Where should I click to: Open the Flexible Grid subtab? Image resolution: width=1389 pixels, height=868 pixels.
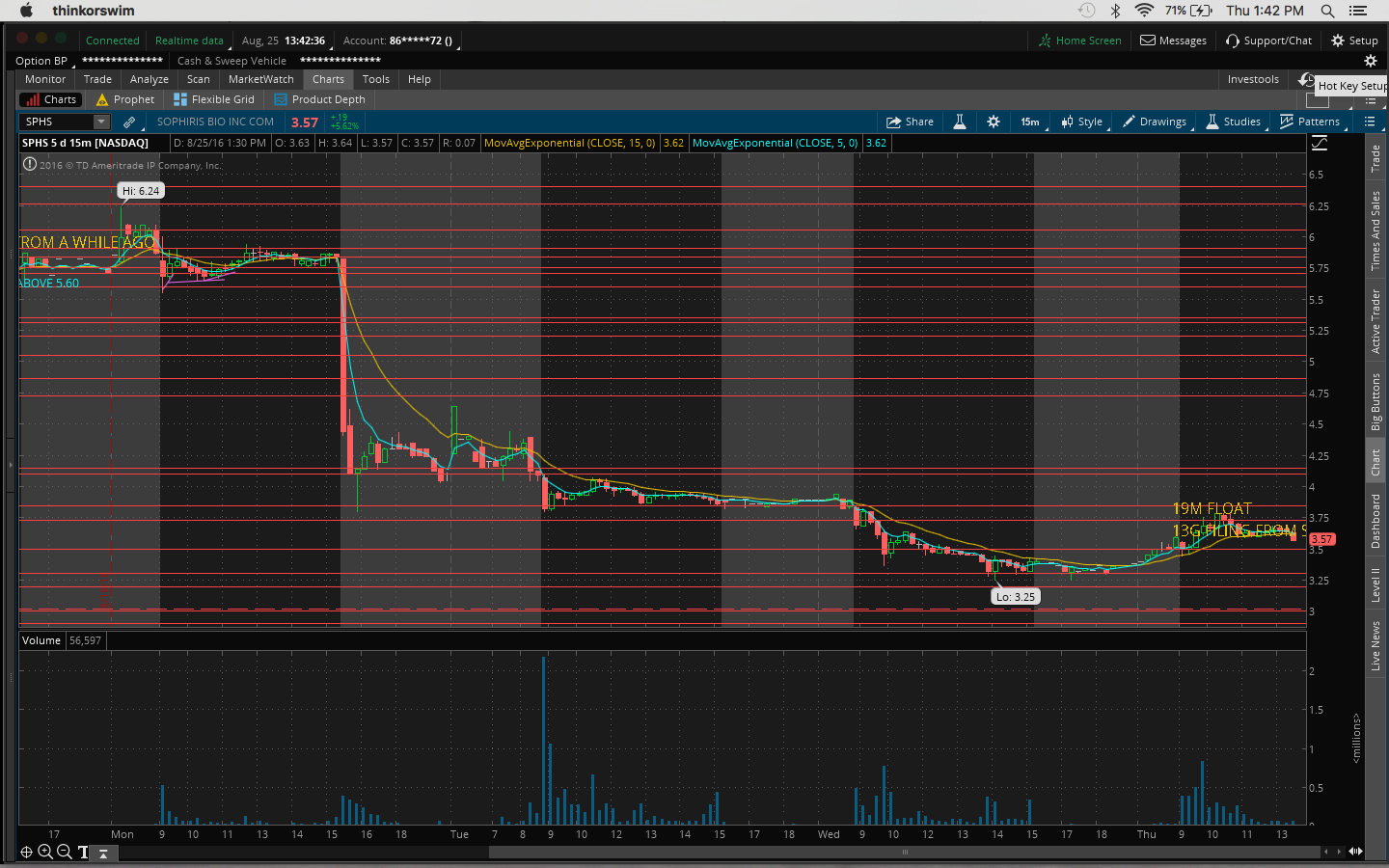pyautogui.click(x=214, y=99)
